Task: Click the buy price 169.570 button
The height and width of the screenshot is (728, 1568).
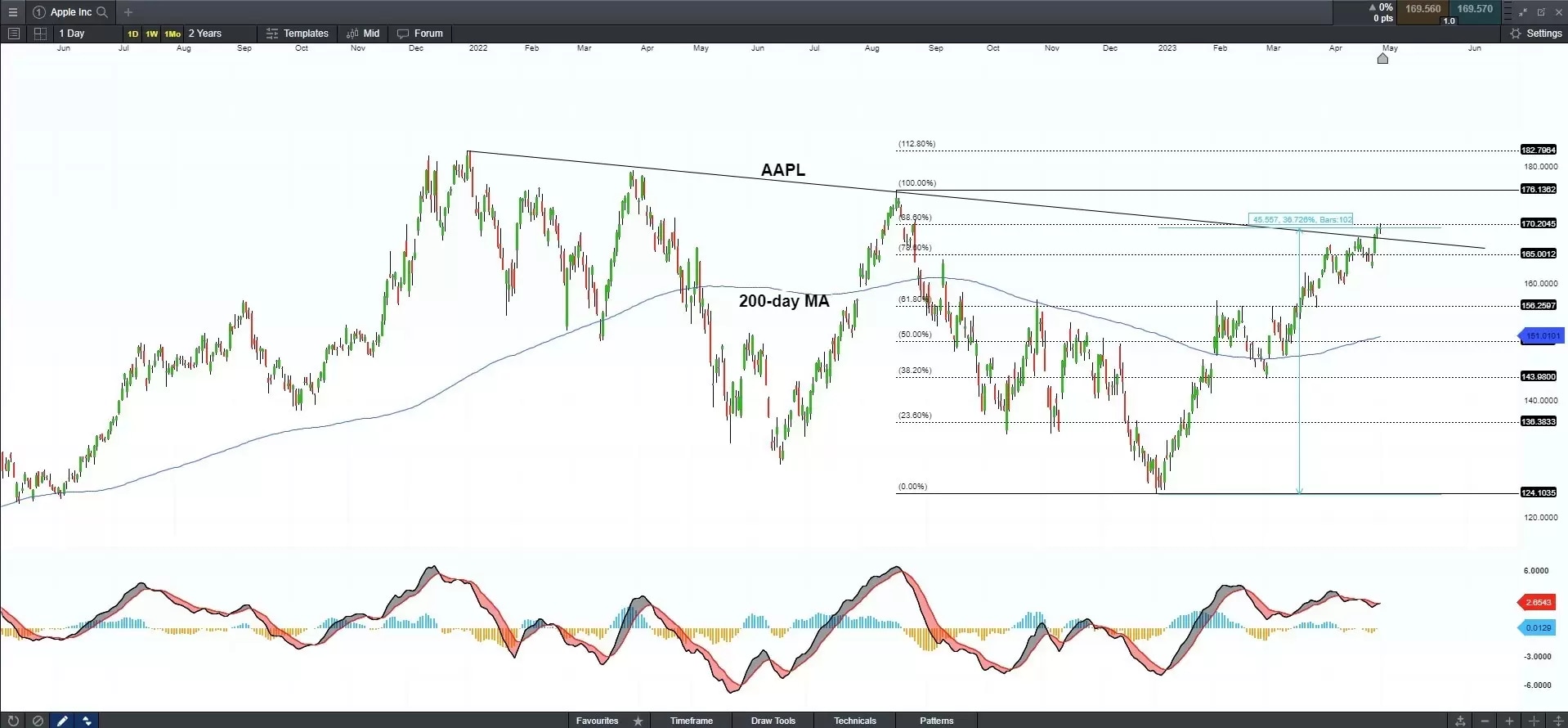Action: (x=1475, y=9)
